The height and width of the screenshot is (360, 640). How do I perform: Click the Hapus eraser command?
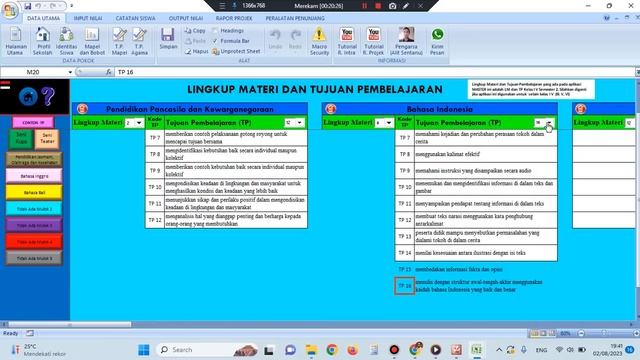pos(196,51)
